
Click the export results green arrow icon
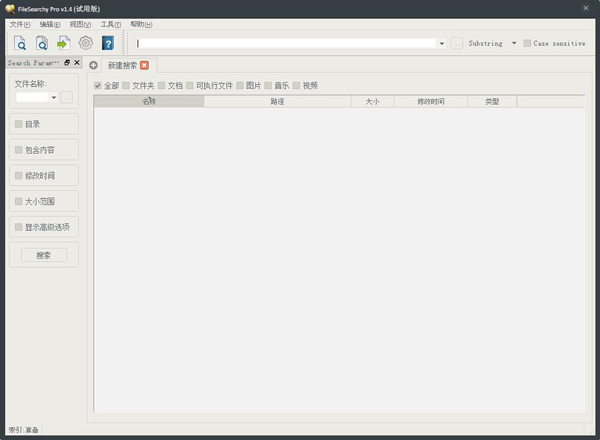point(64,43)
